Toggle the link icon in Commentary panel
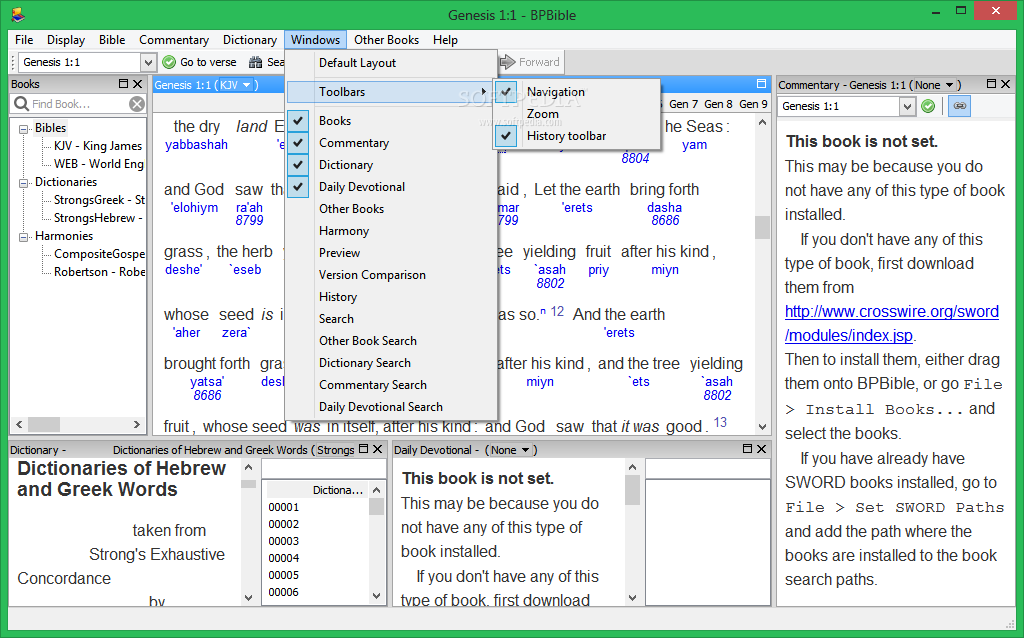 [x=959, y=106]
